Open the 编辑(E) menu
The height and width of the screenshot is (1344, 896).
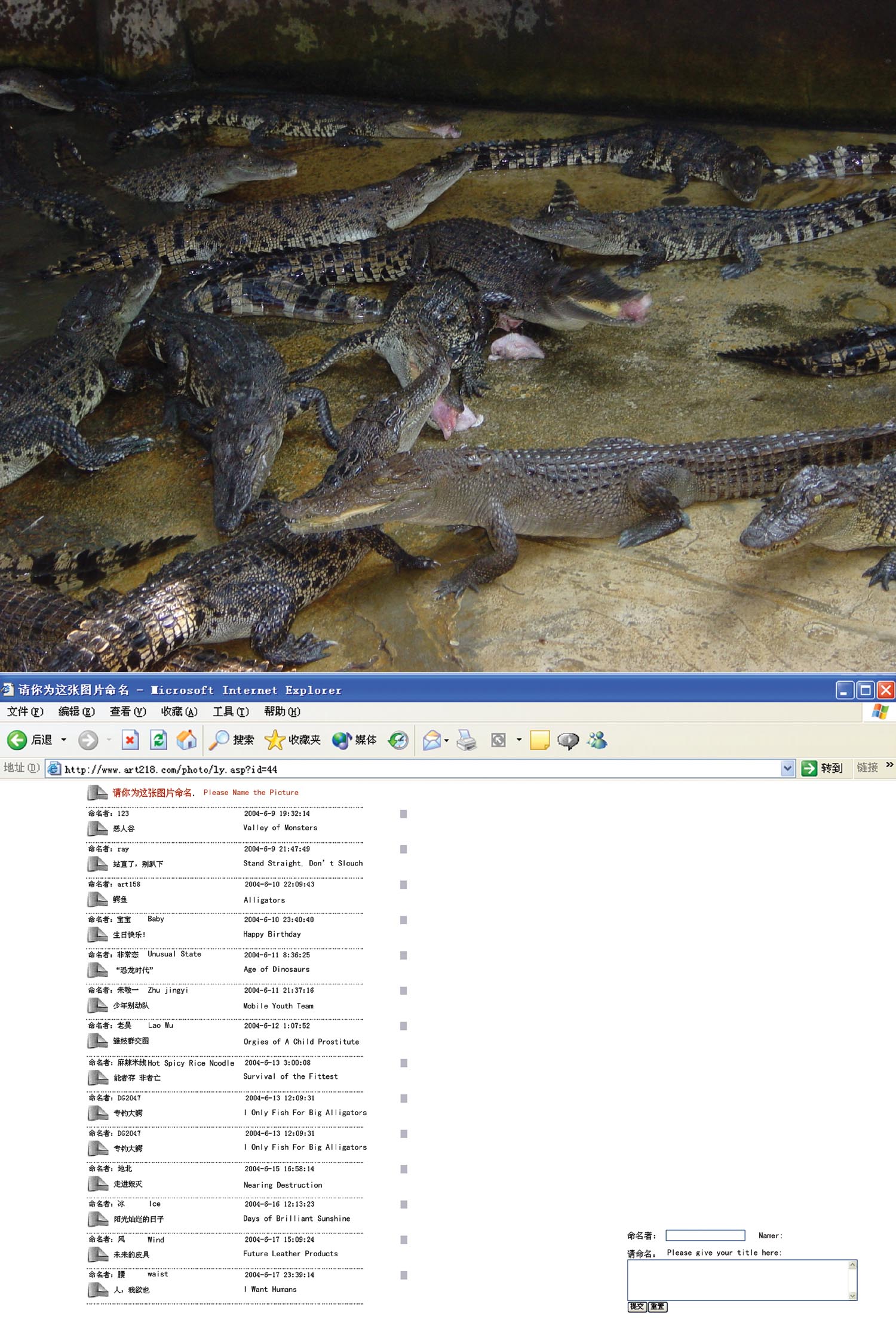(x=76, y=711)
